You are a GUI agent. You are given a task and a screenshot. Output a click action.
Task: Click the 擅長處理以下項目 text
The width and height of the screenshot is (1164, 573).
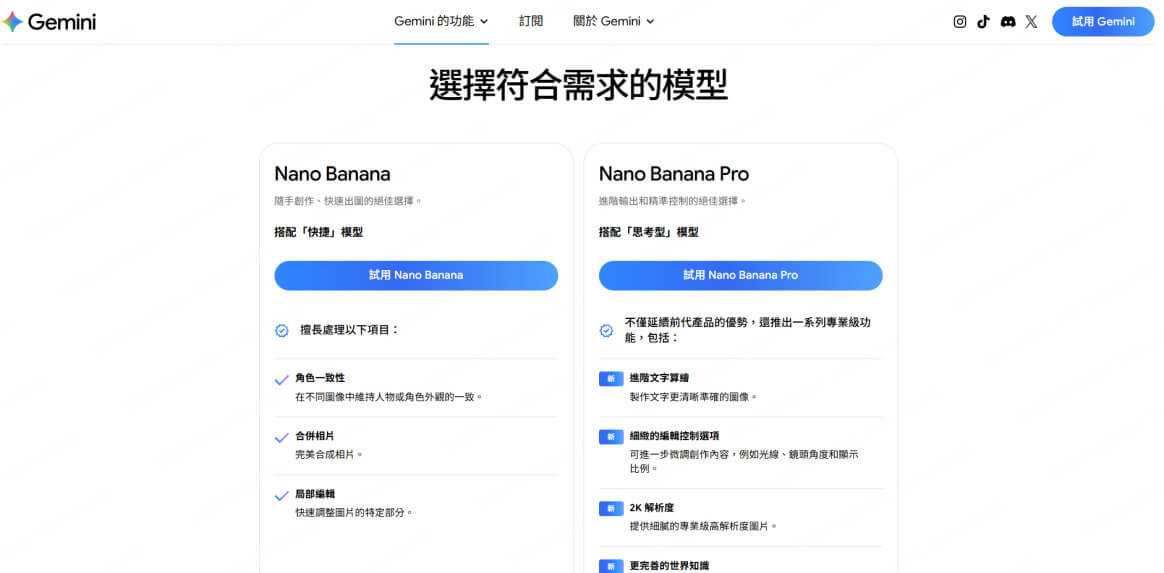(x=350, y=330)
